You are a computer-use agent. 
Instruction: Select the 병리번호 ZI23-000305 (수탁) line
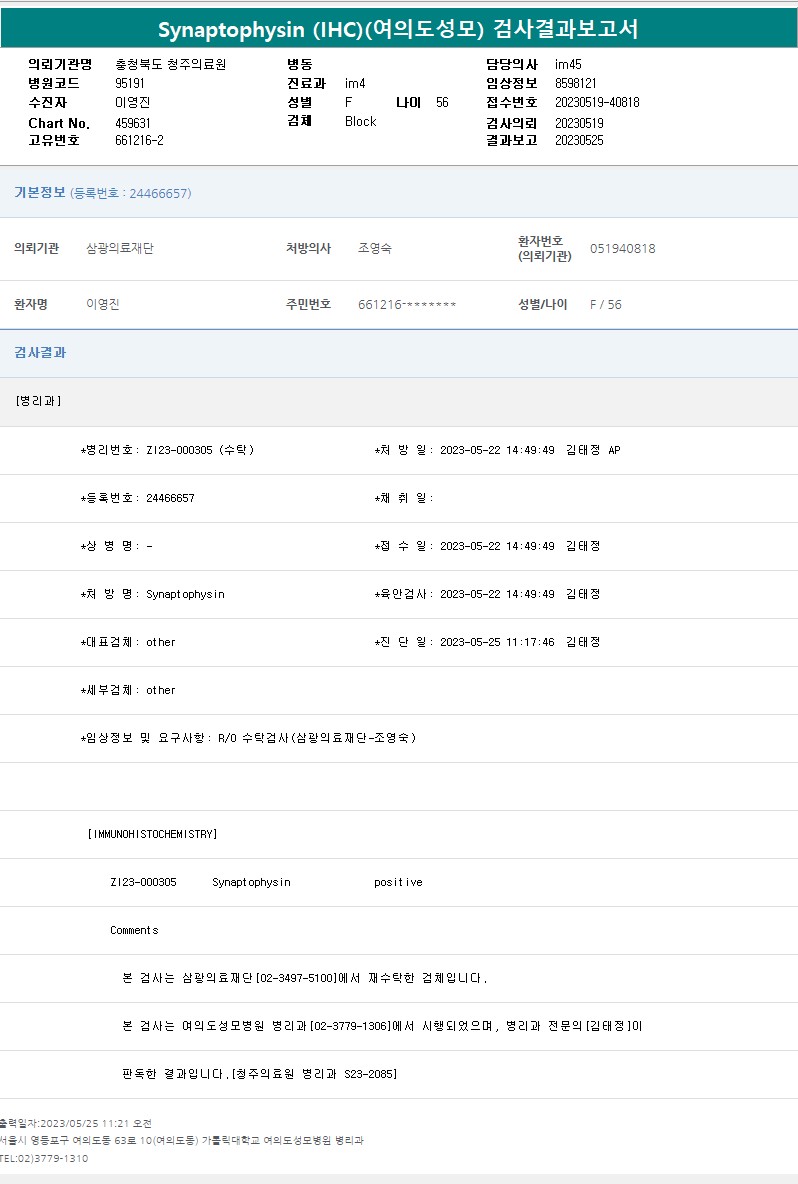pos(168,450)
